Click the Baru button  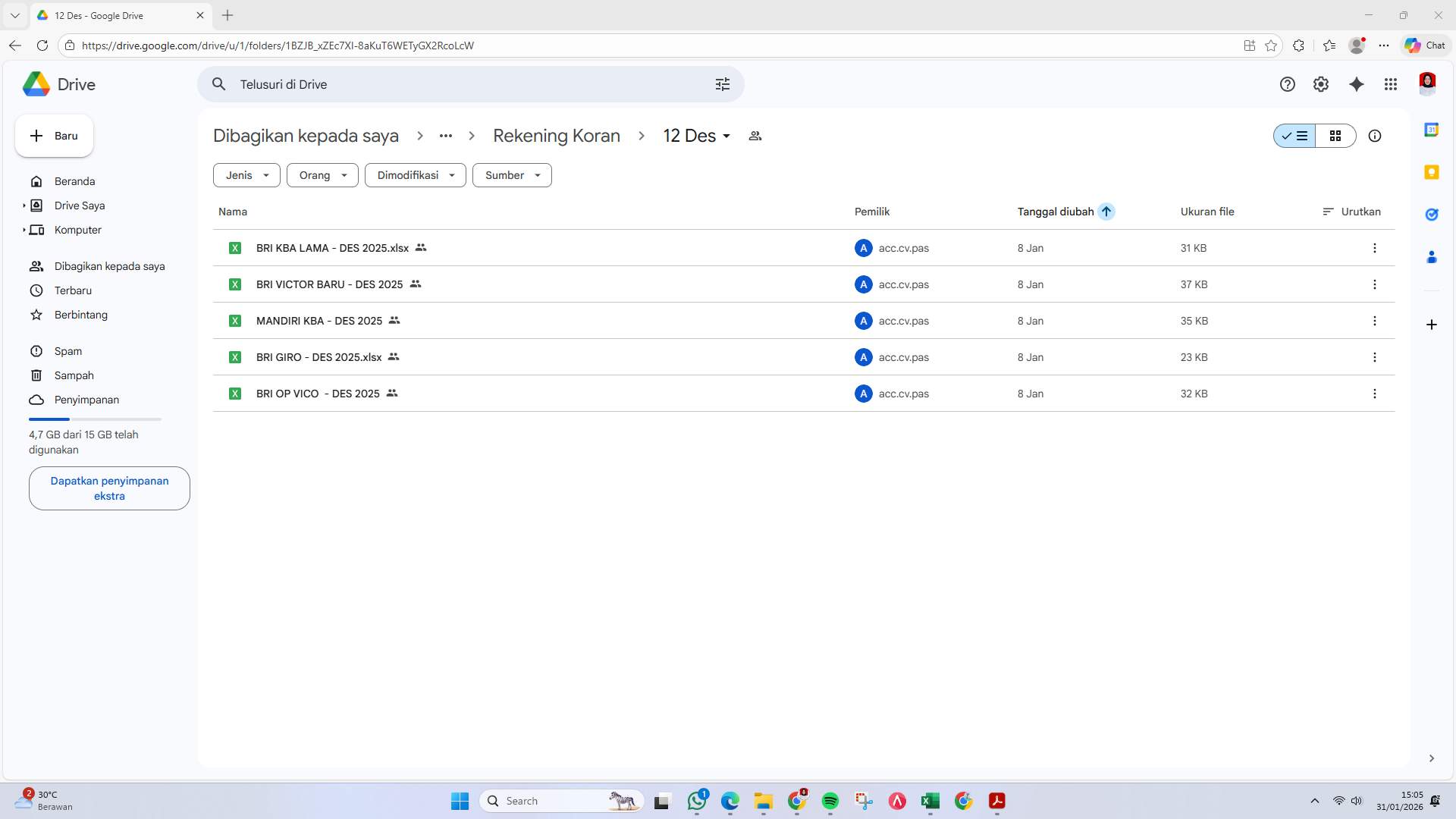point(53,136)
